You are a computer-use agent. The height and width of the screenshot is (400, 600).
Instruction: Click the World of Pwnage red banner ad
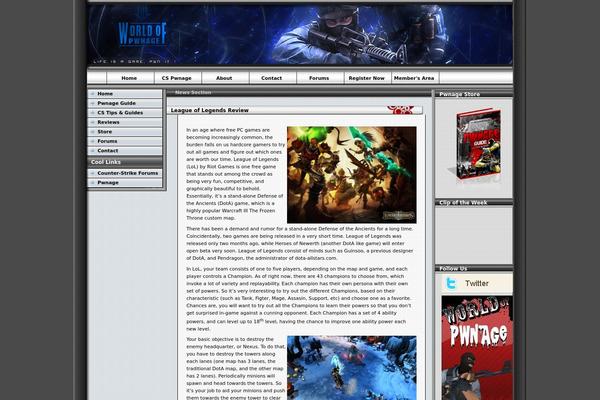477,348
